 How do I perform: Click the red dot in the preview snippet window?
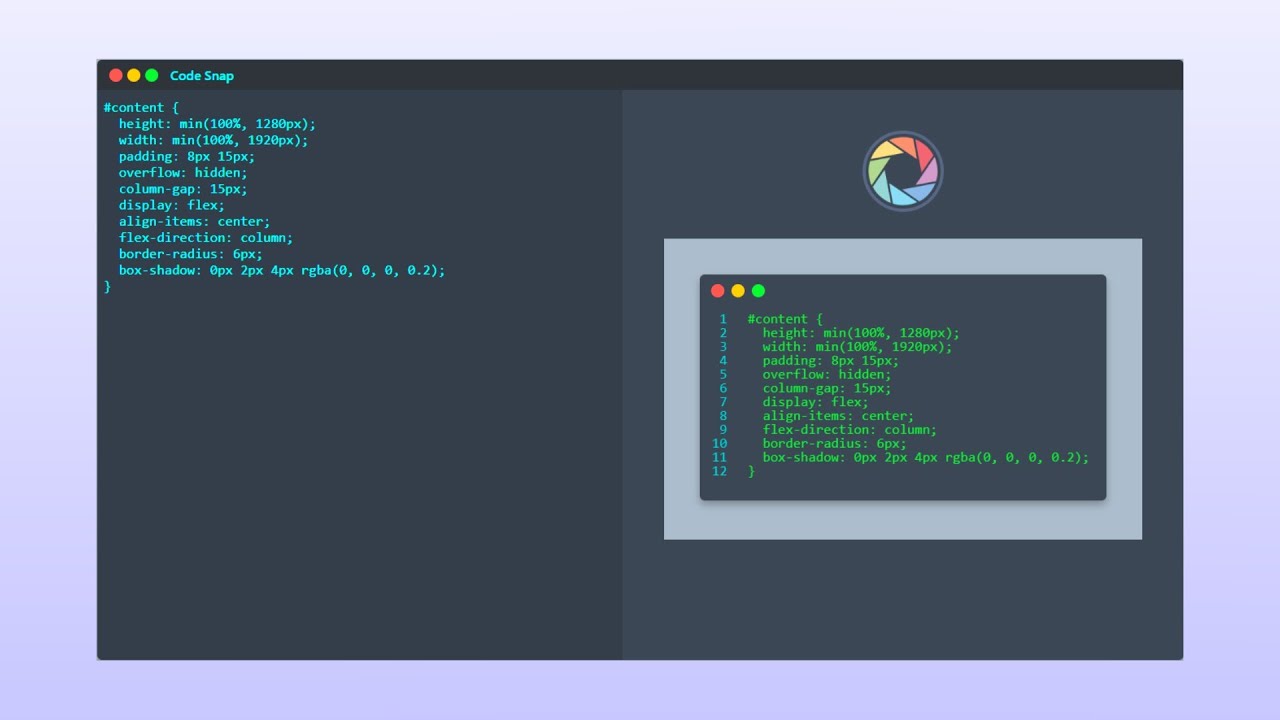point(718,291)
